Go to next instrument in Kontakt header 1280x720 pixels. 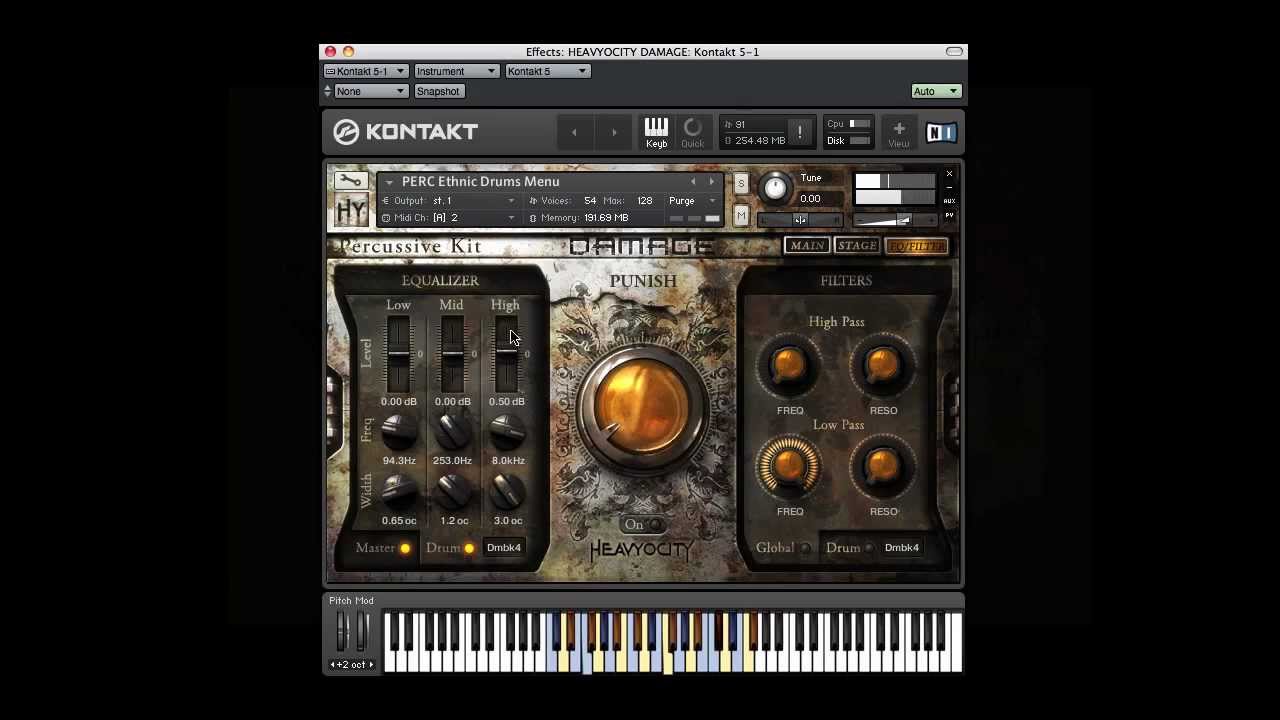[614, 132]
